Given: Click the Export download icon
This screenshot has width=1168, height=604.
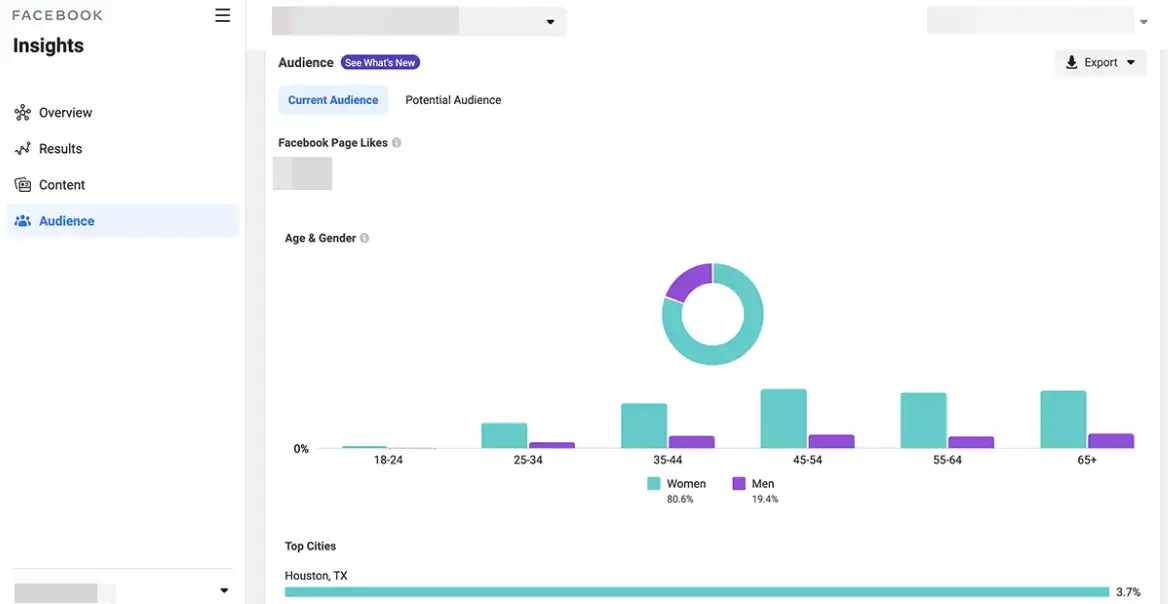Looking at the screenshot, I should pyautogui.click(x=1071, y=62).
